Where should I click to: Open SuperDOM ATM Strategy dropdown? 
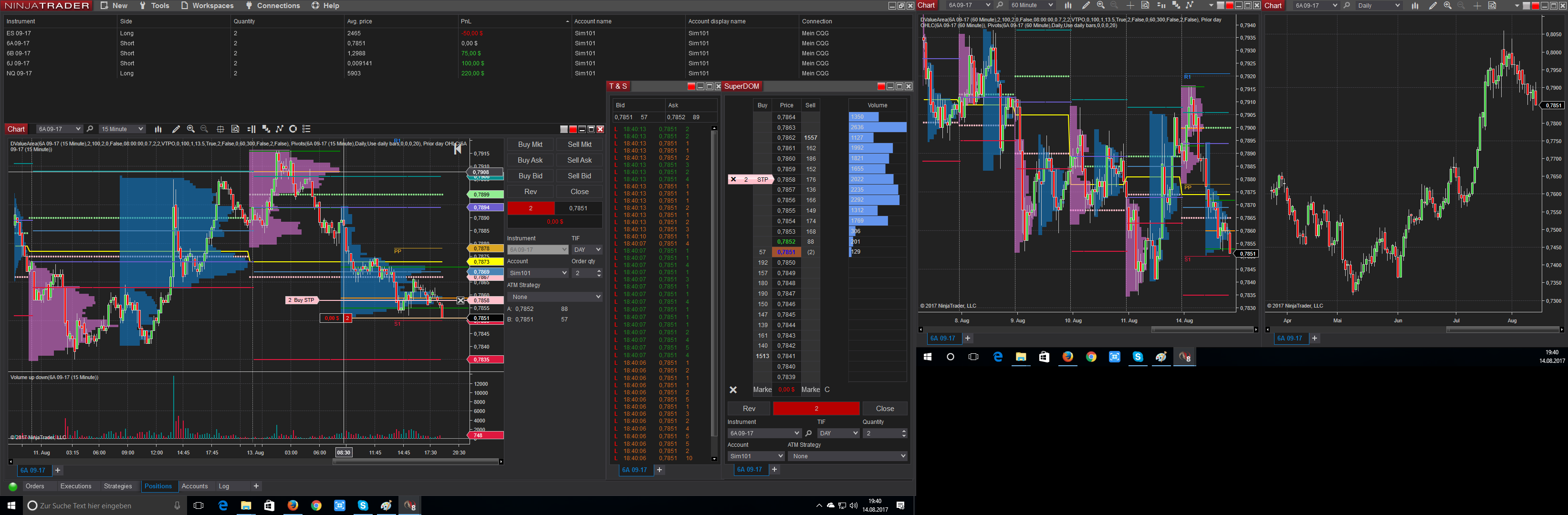pos(847,456)
